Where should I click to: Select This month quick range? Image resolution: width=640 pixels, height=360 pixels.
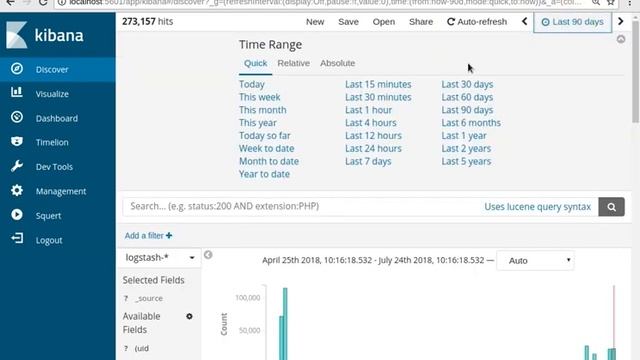coord(263,110)
